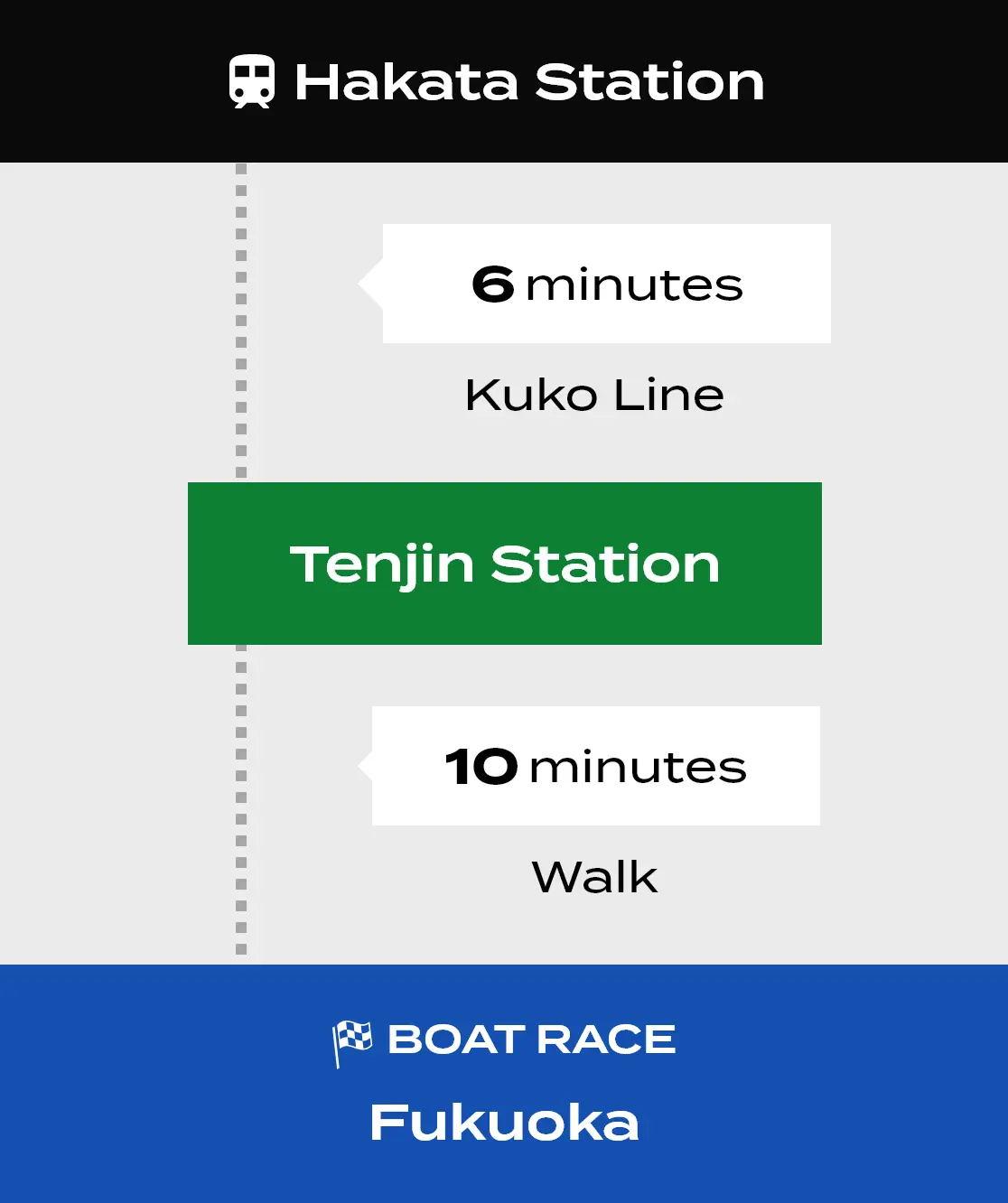This screenshot has width=1008, height=1203.
Task: Click the bold number 6
Action: (493, 284)
